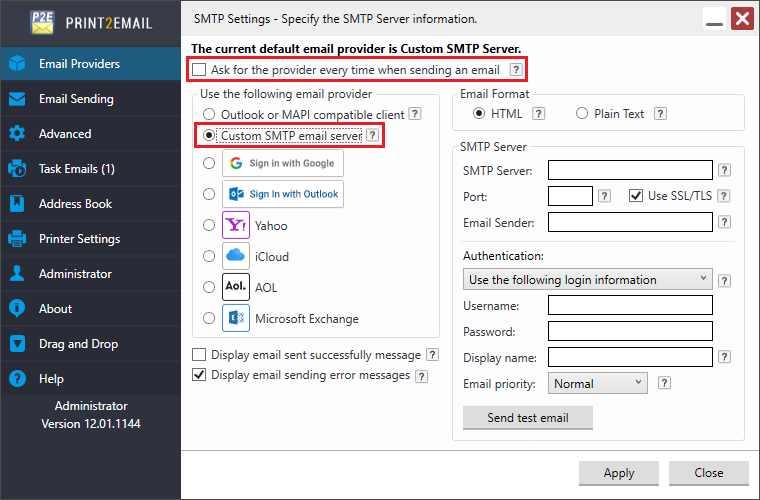Screen dimensions: 760x500
Task: Click the Apply button
Action: point(618,473)
